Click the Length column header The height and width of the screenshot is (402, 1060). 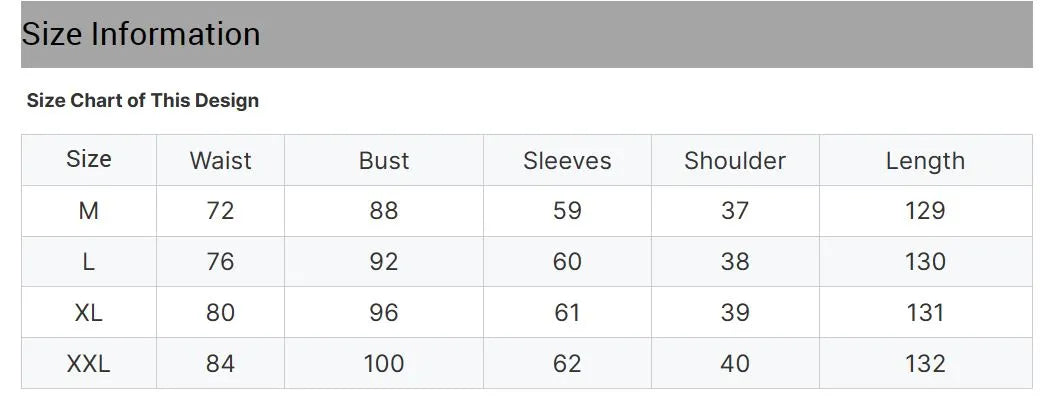[x=925, y=161]
